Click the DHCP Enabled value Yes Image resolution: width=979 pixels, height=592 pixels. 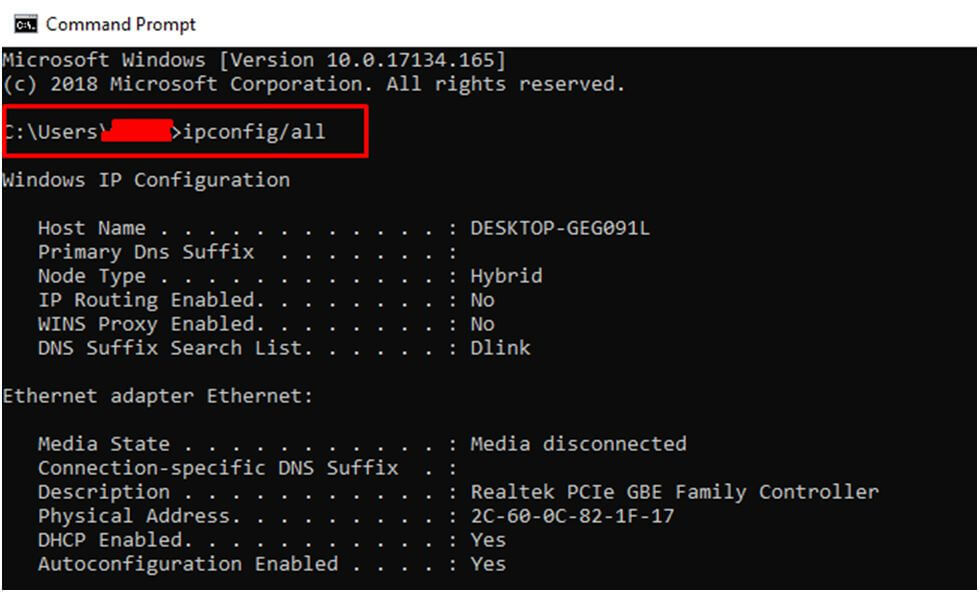[x=488, y=540]
